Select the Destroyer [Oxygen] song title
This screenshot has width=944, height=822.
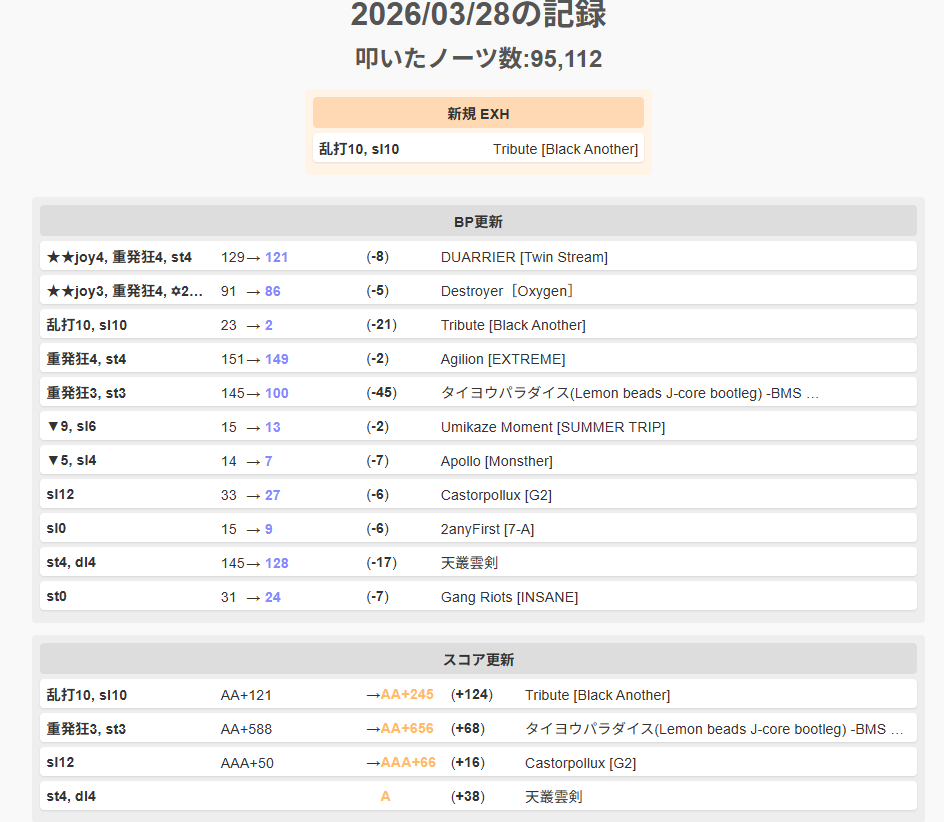pos(507,291)
